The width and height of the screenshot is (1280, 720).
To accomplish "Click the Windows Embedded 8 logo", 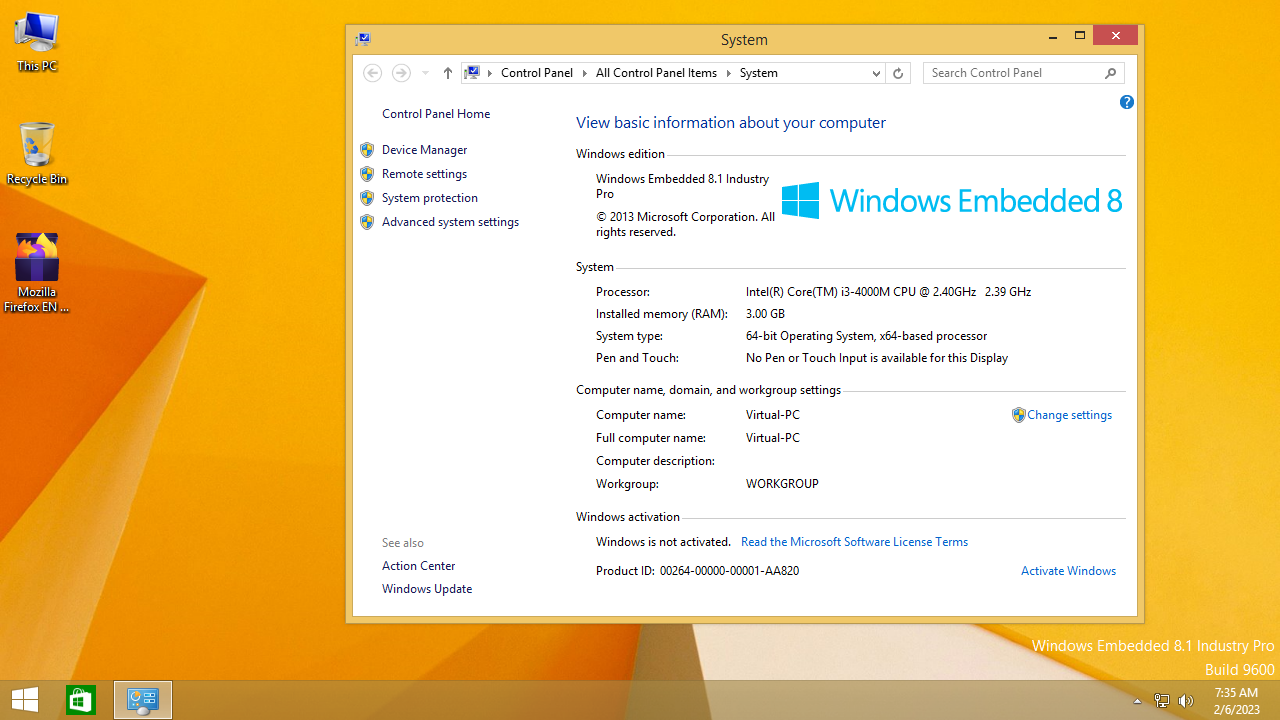I will pyautogui.click(x=952, y=201).
